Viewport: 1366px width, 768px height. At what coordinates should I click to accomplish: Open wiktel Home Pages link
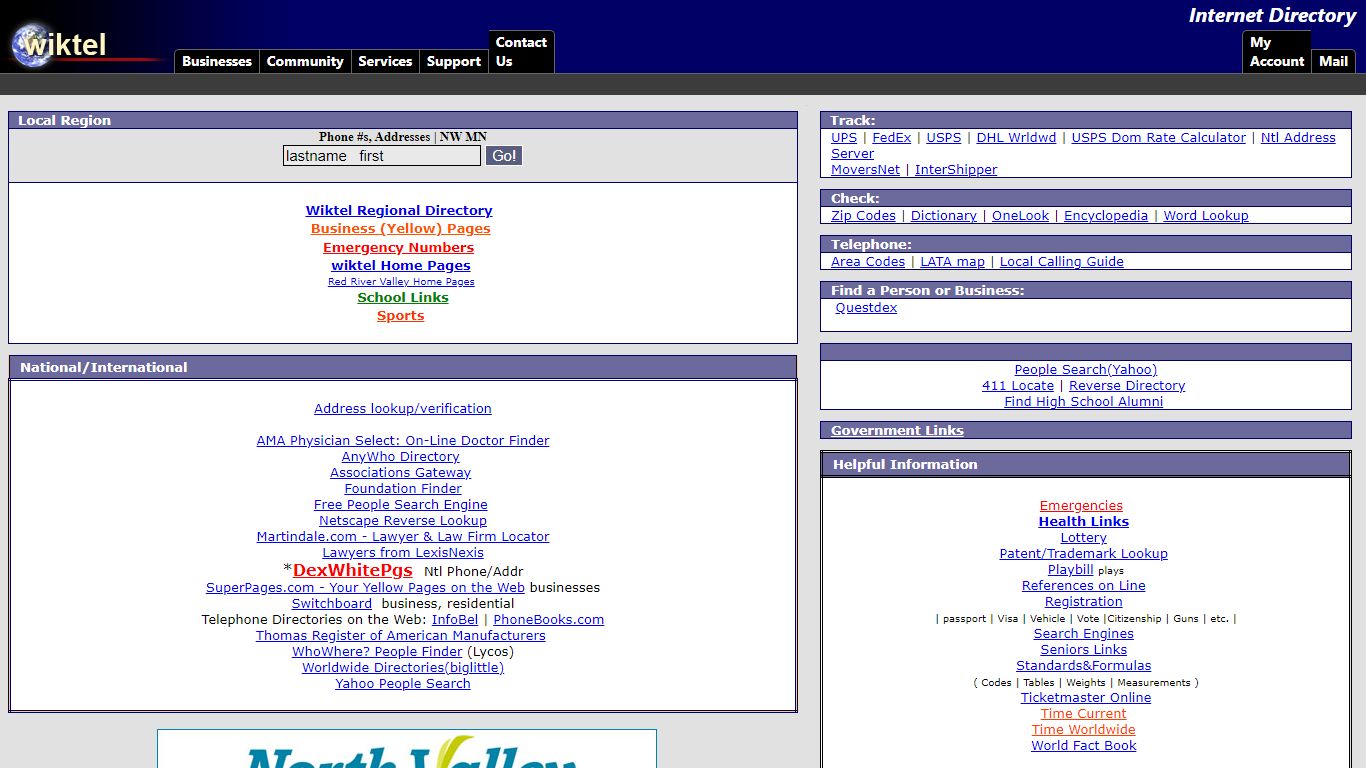(401, 266)
